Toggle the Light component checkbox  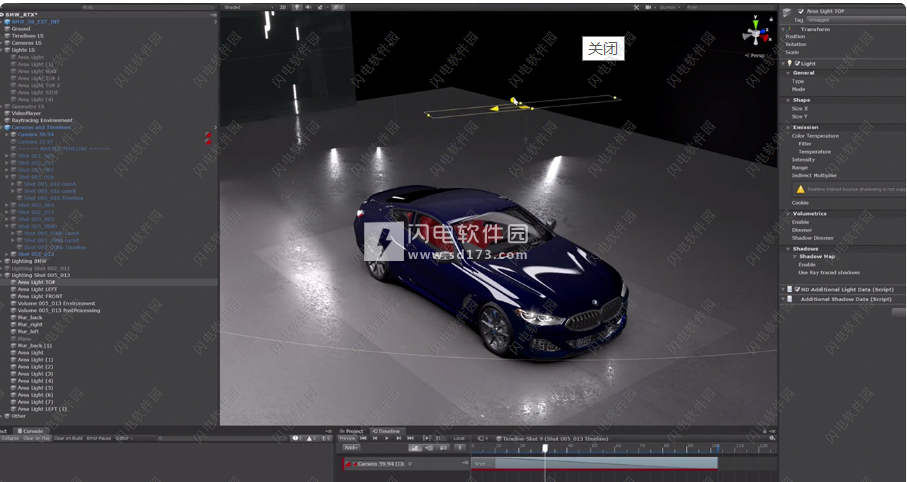click(798, 64)
